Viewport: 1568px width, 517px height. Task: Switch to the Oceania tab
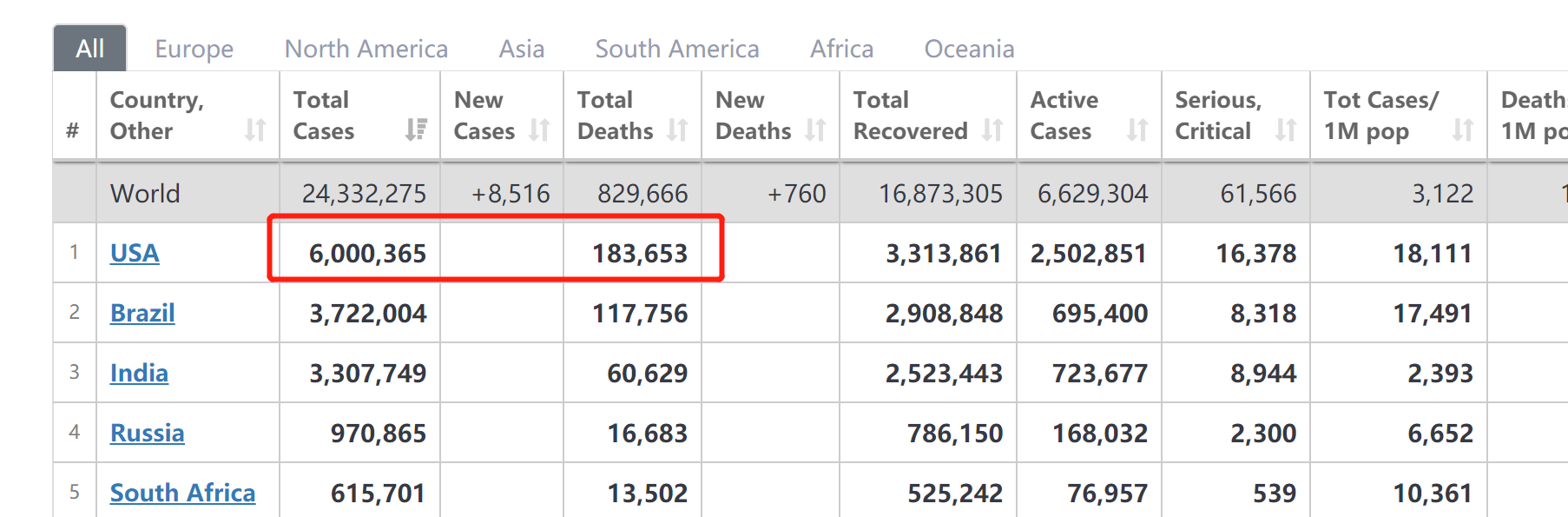pyautogui.click(x=970, y=49)
